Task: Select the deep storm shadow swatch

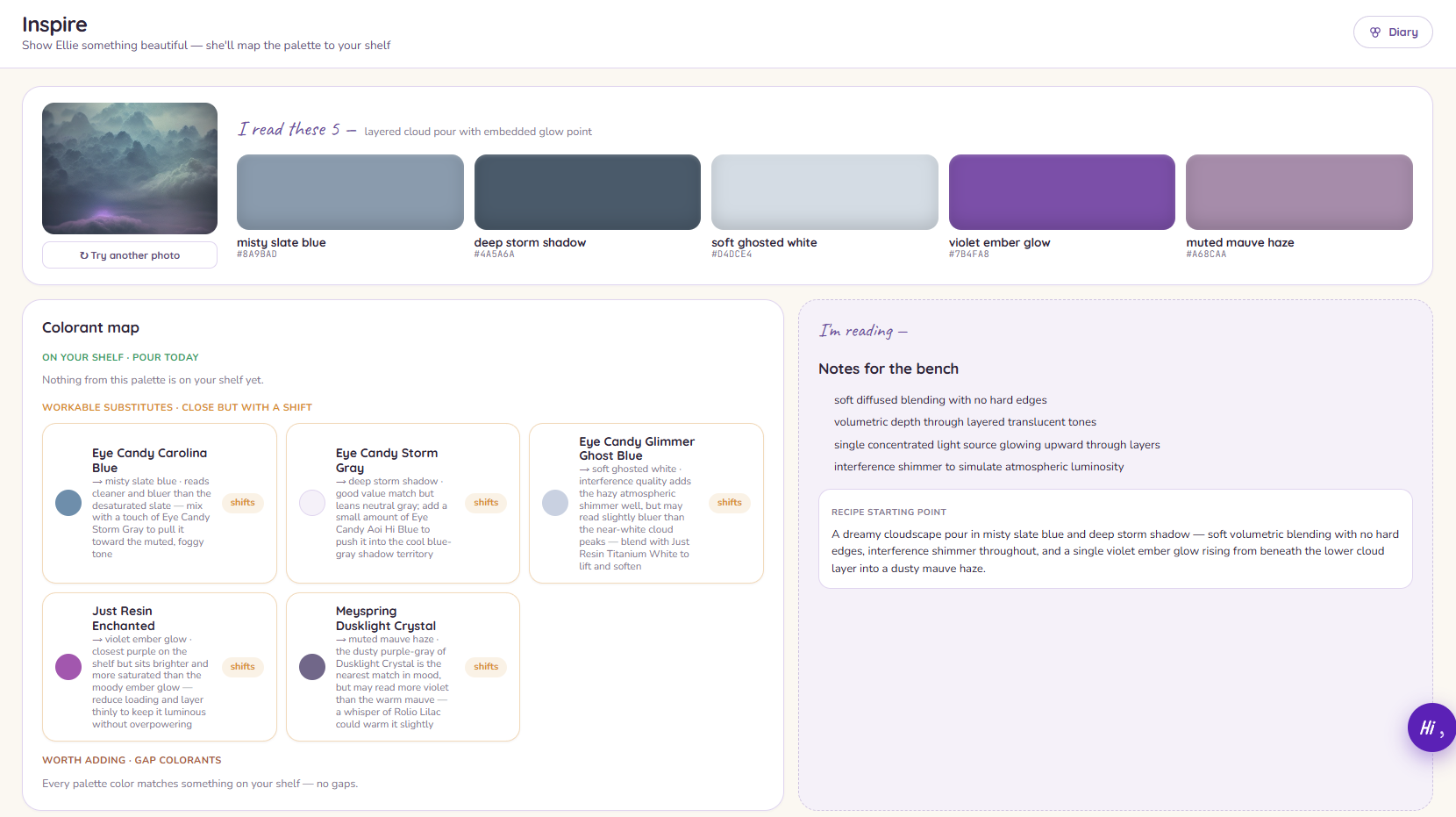Action: (x=588, y=192)
